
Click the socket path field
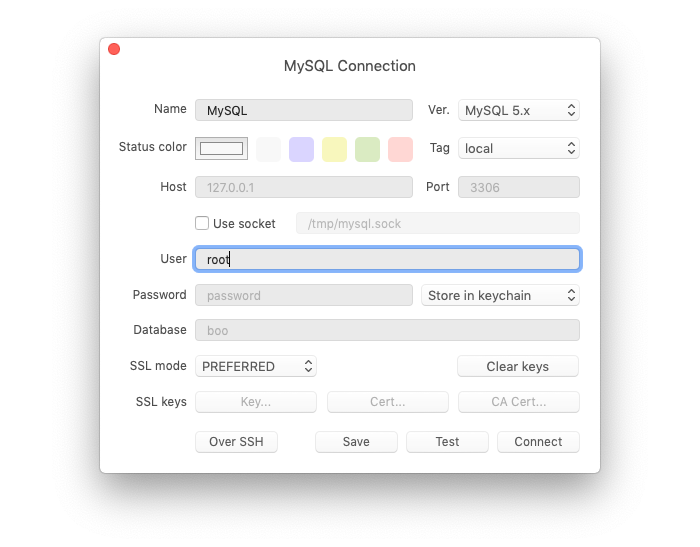438,223
